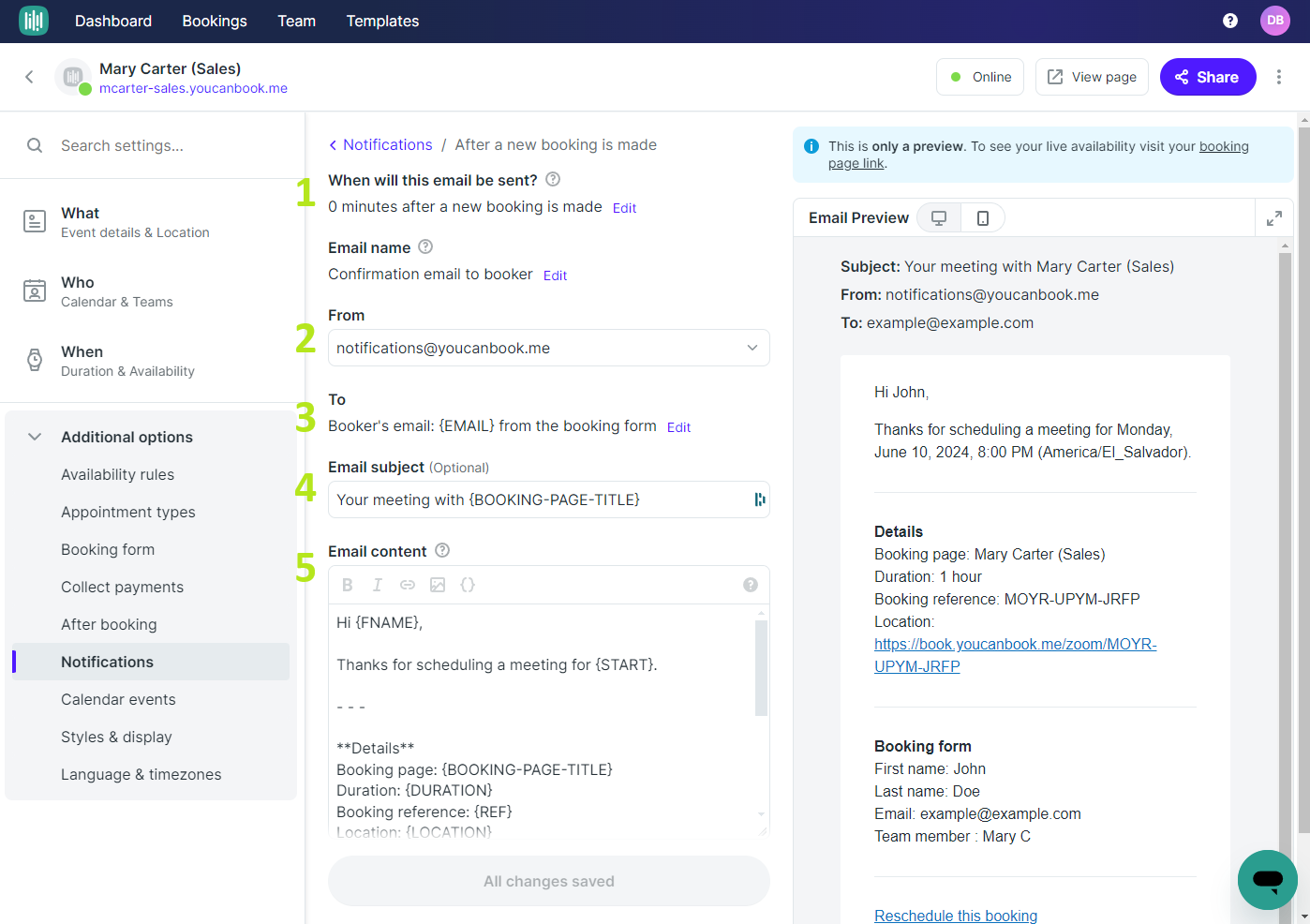
Task: Go back using the left arrow icon
Action: [29, 77]
